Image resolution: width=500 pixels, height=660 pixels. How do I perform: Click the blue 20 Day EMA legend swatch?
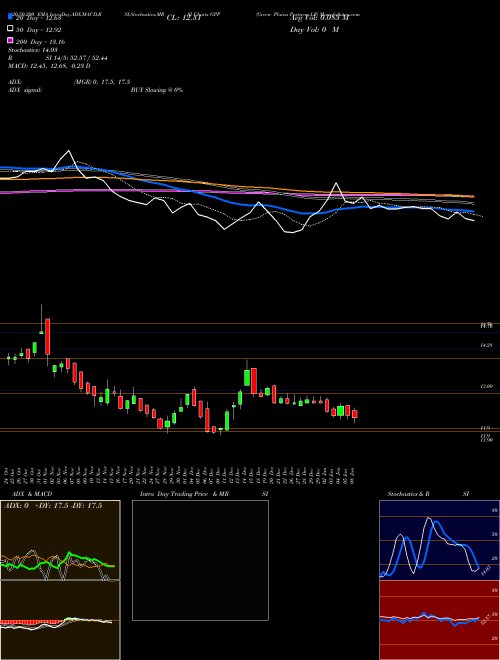tap(11, 17)
